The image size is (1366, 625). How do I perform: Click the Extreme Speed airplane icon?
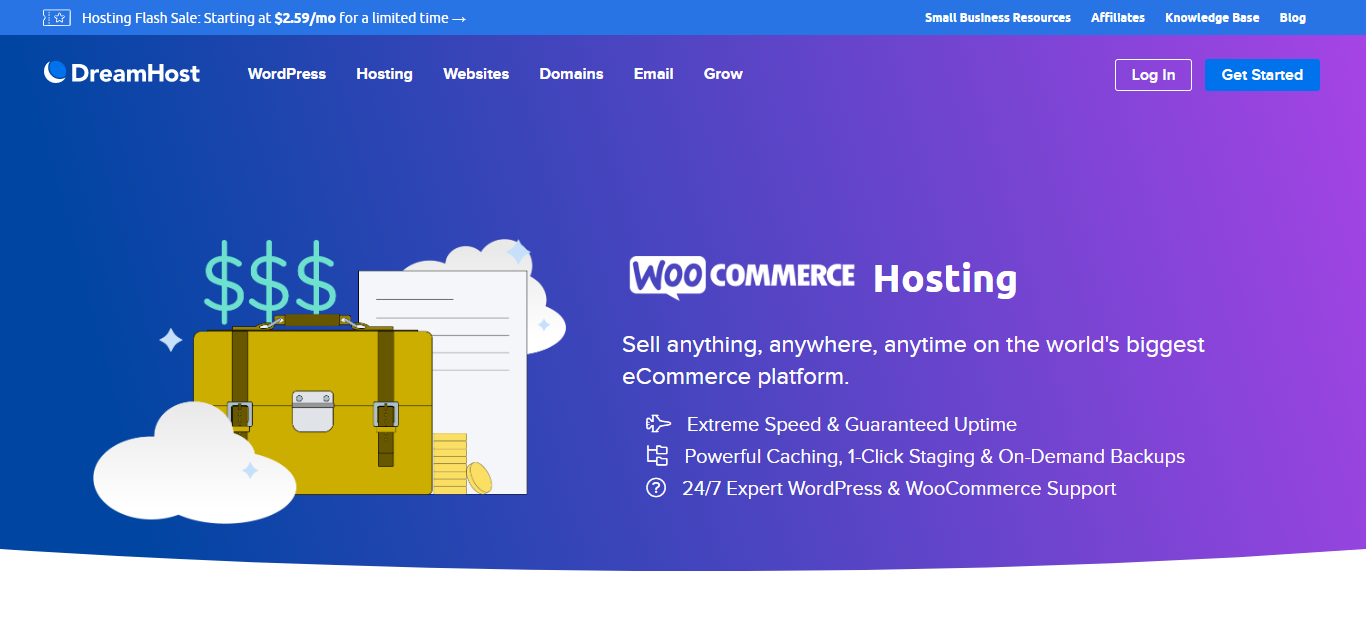(x=657, y=424)
